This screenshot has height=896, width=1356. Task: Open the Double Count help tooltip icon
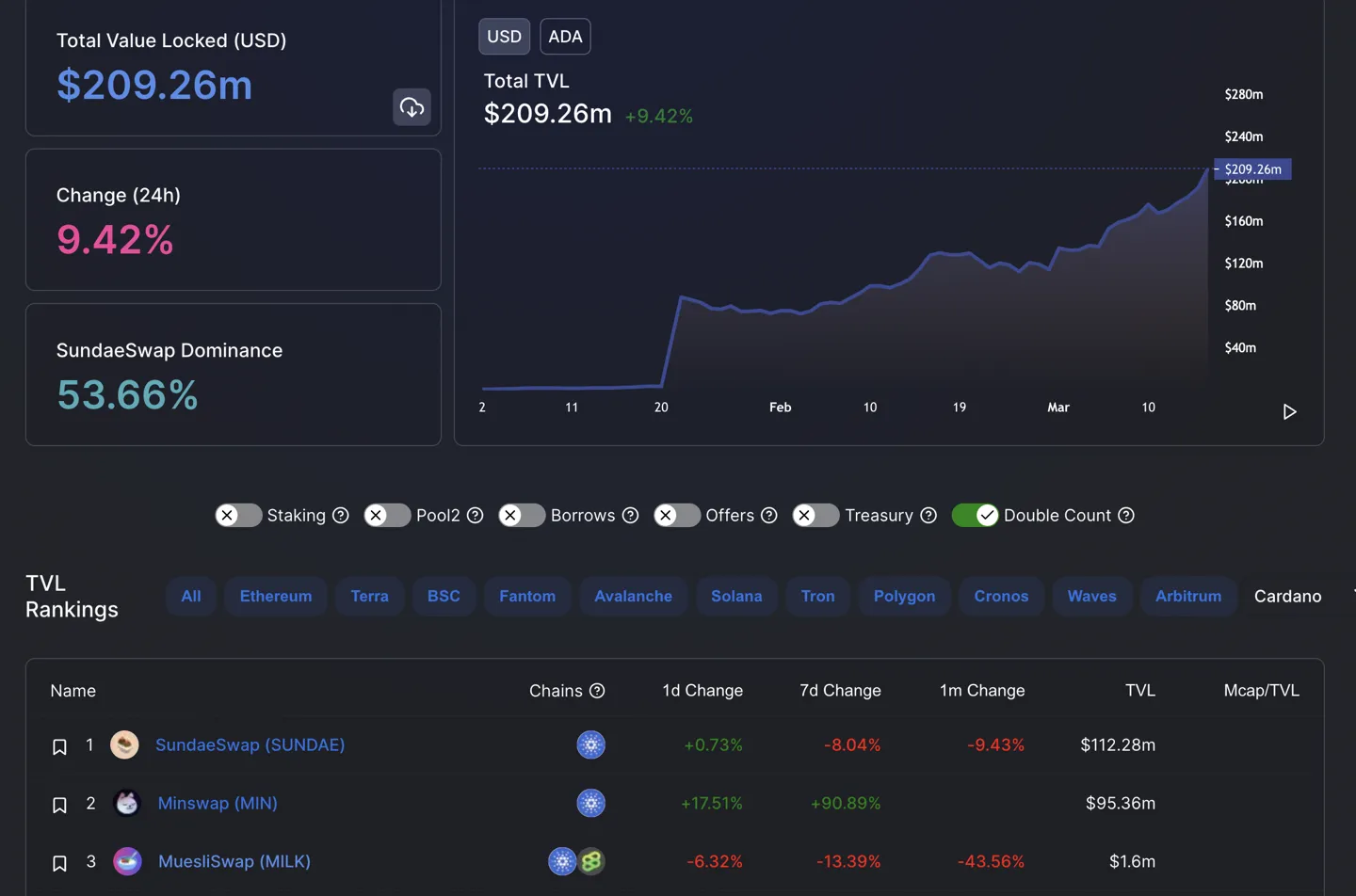(x=1126, y=515)
